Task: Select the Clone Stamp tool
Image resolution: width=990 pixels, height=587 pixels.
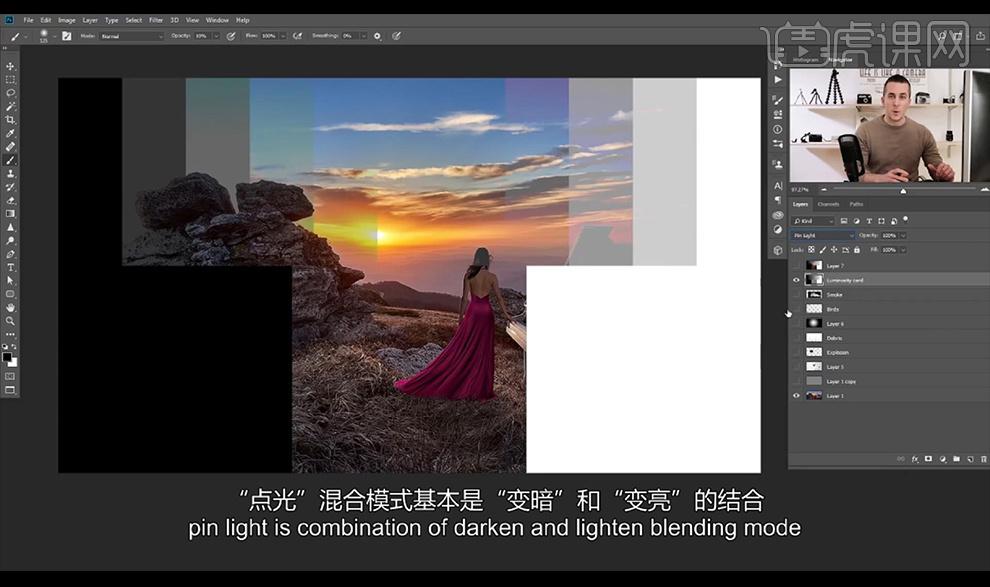Action: point(10,174)
